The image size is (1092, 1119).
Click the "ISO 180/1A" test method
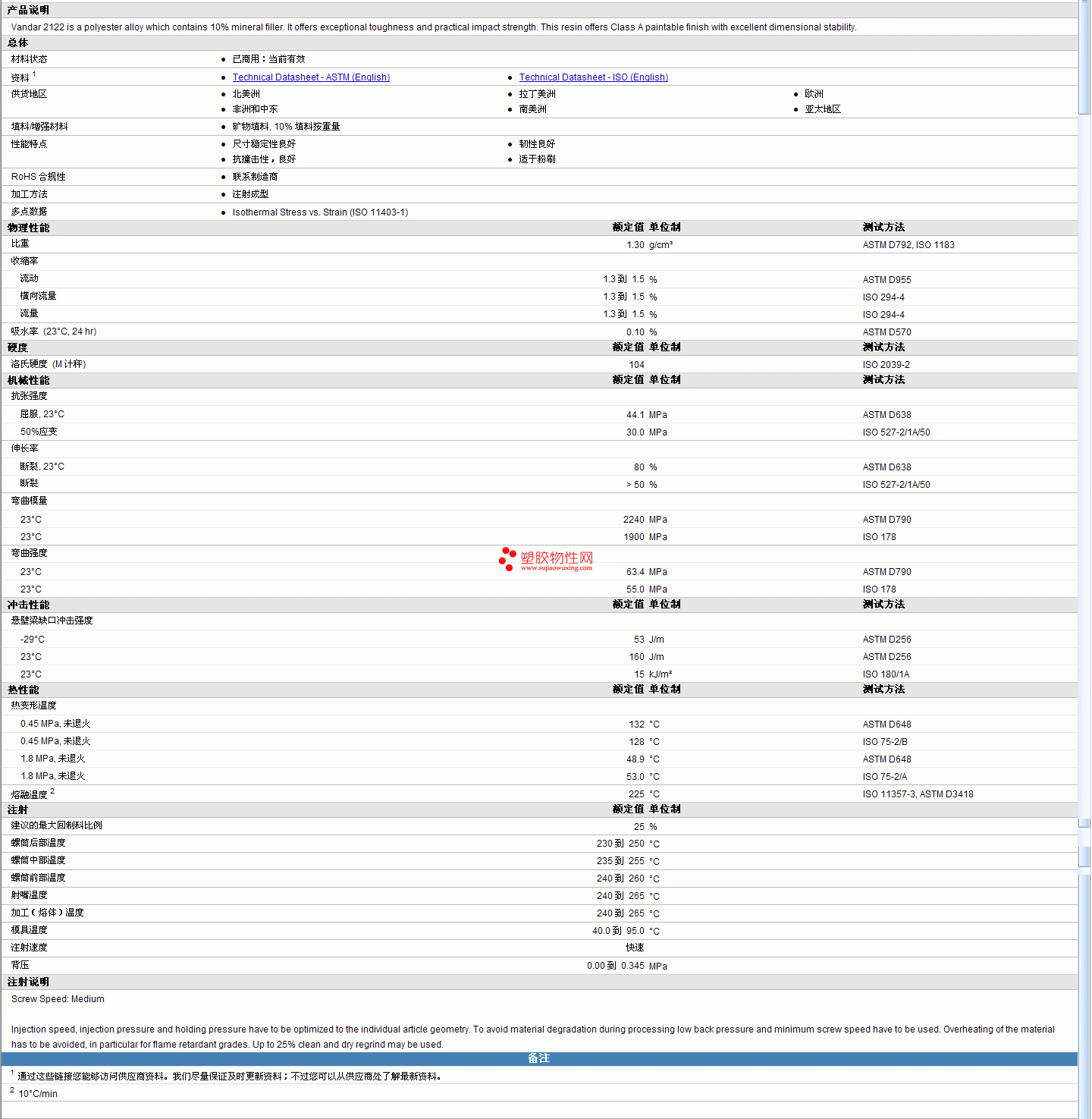(x=886, y=674)
